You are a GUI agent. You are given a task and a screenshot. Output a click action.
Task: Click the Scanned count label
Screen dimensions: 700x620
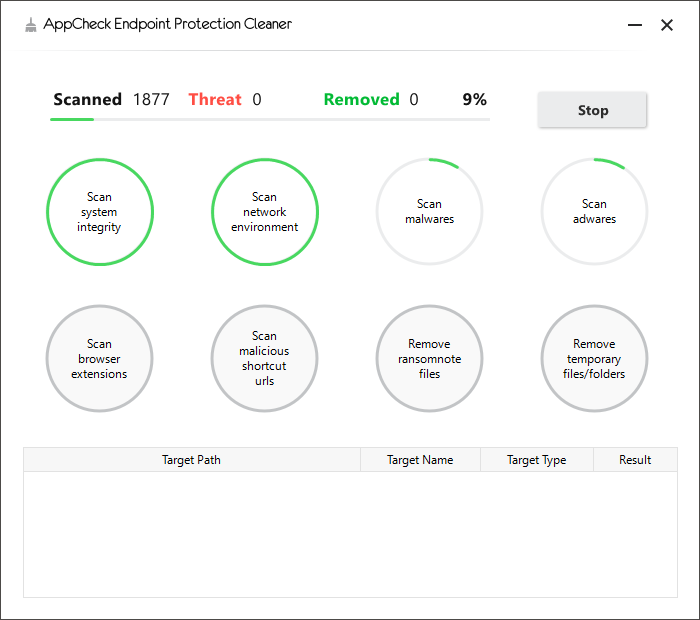[88, 99]
